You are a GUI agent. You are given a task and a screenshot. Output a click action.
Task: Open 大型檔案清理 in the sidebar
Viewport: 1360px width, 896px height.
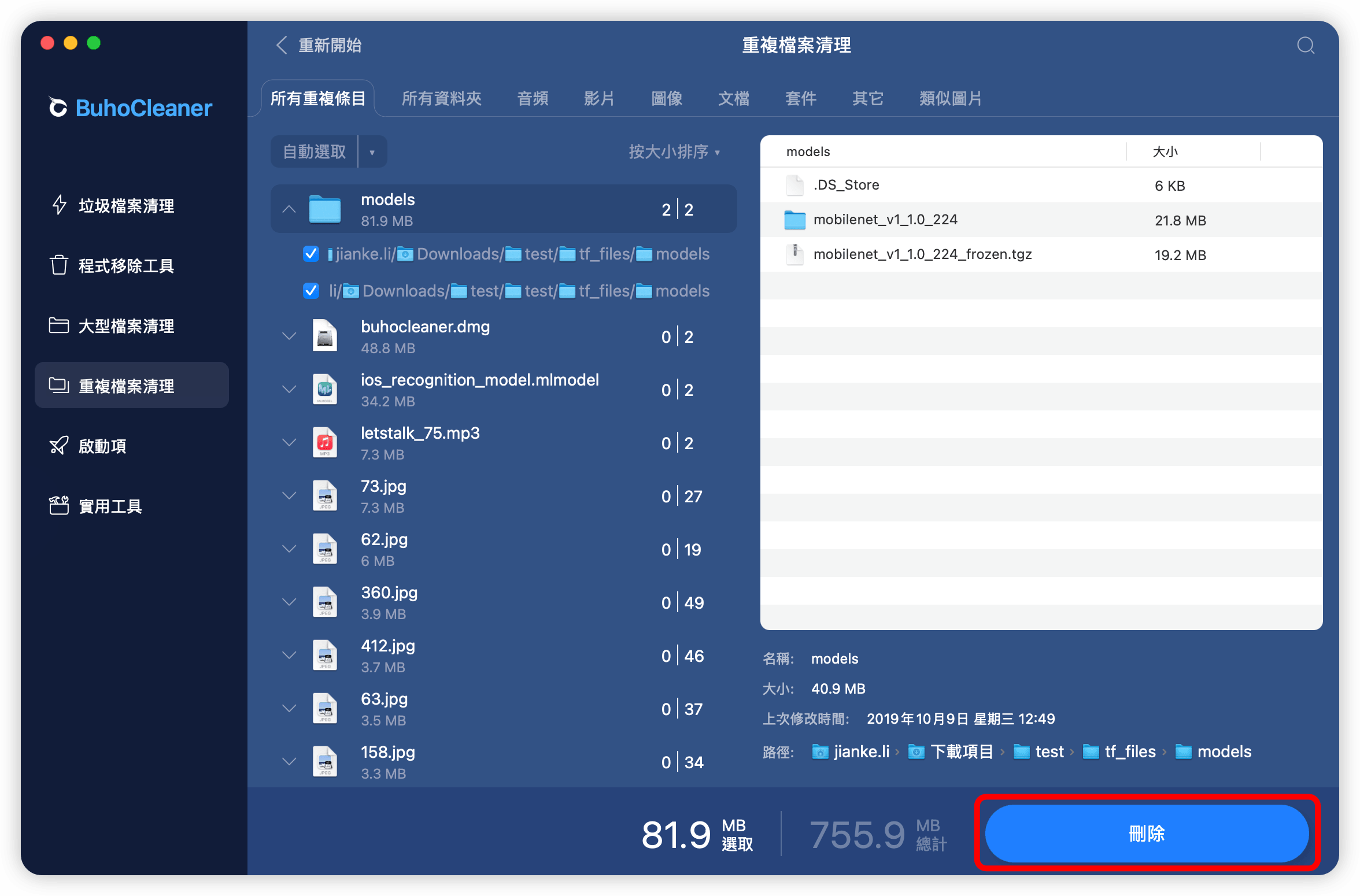[132, 326]
